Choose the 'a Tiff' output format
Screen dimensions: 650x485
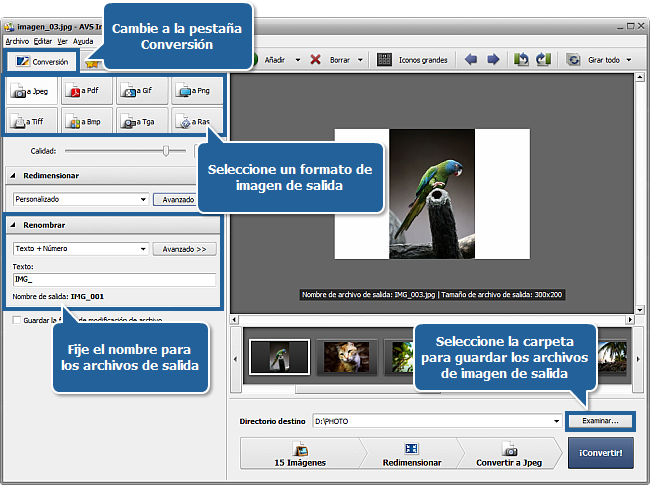(33, 121)
